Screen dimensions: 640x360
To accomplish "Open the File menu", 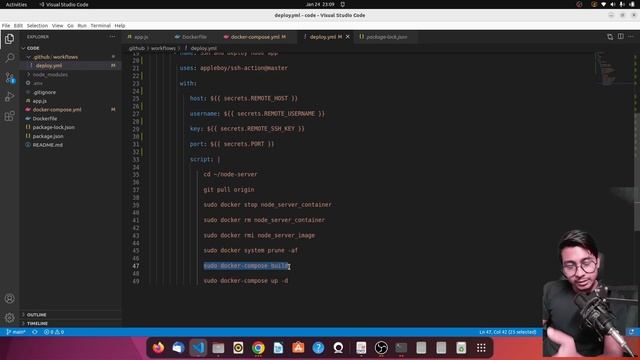I will coord(6,25).
